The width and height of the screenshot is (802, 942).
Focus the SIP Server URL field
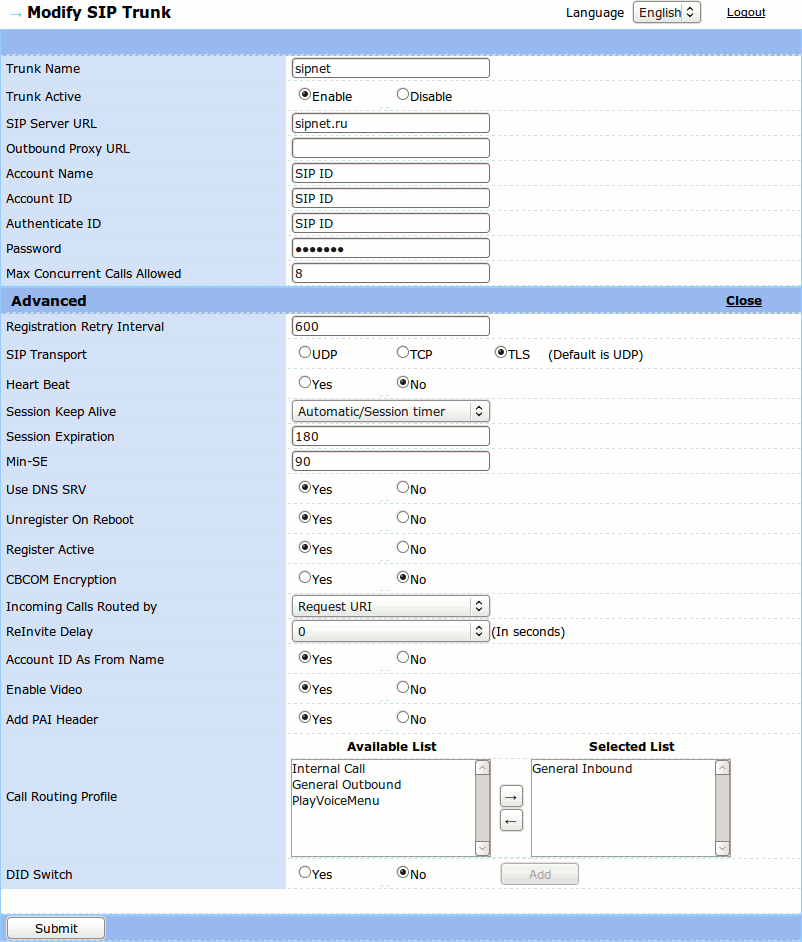pyautogui.click(x=390, y=123)
